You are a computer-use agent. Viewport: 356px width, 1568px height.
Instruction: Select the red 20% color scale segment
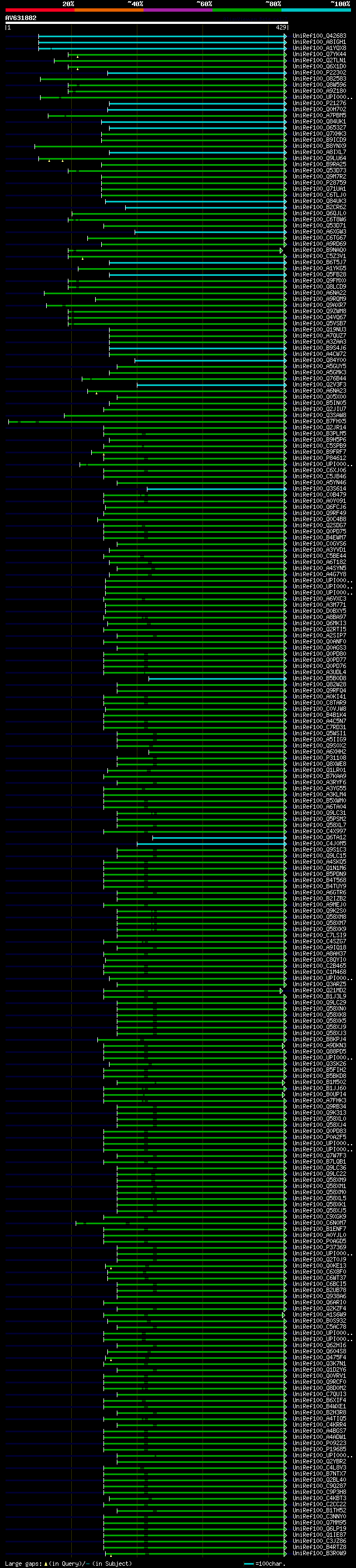(x=39, y=10)
